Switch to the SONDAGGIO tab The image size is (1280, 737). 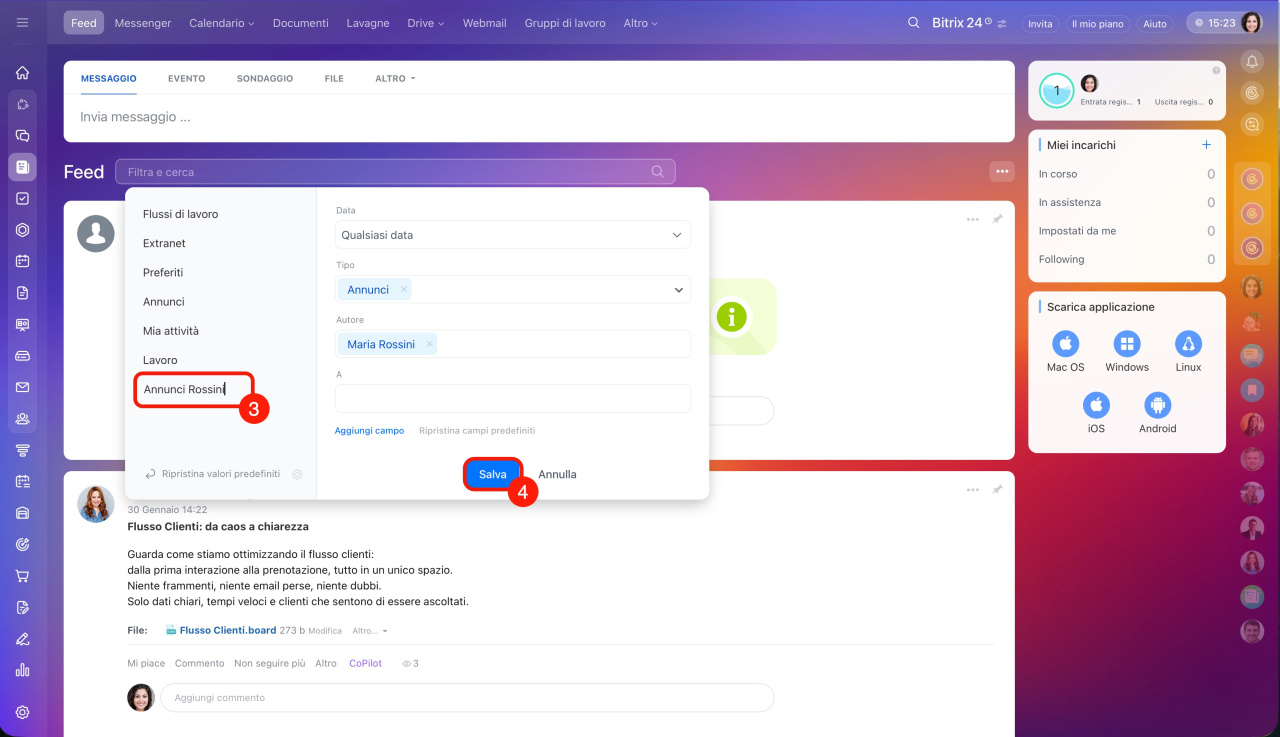tap(264, 78)
